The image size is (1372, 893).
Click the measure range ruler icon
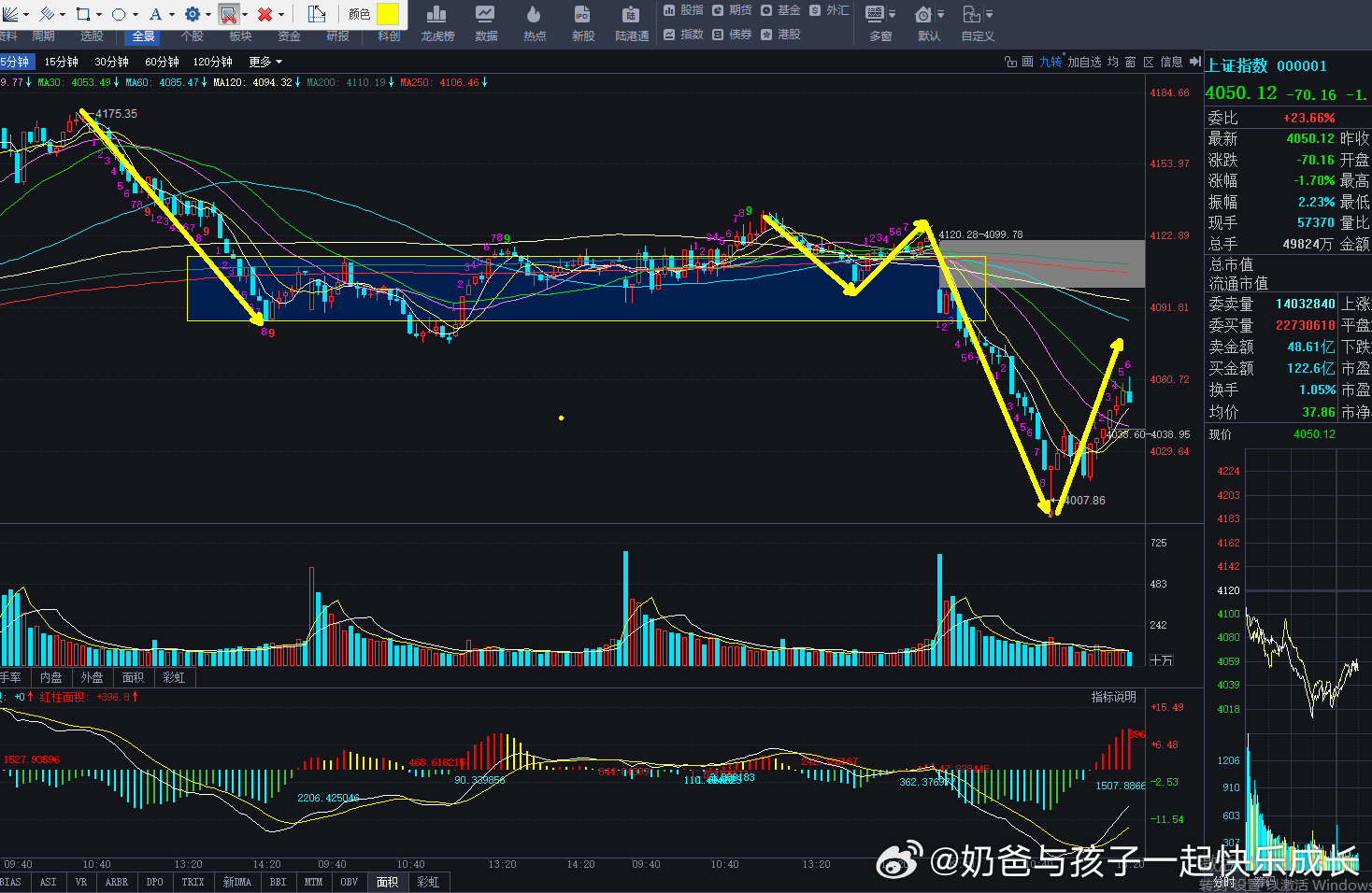pyautogui.click(x=317, y=14)
